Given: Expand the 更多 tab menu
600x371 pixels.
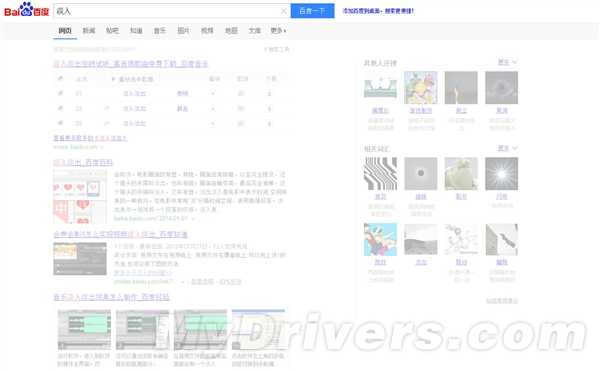Looking at the screenshot, I should [x=278, y=31].
